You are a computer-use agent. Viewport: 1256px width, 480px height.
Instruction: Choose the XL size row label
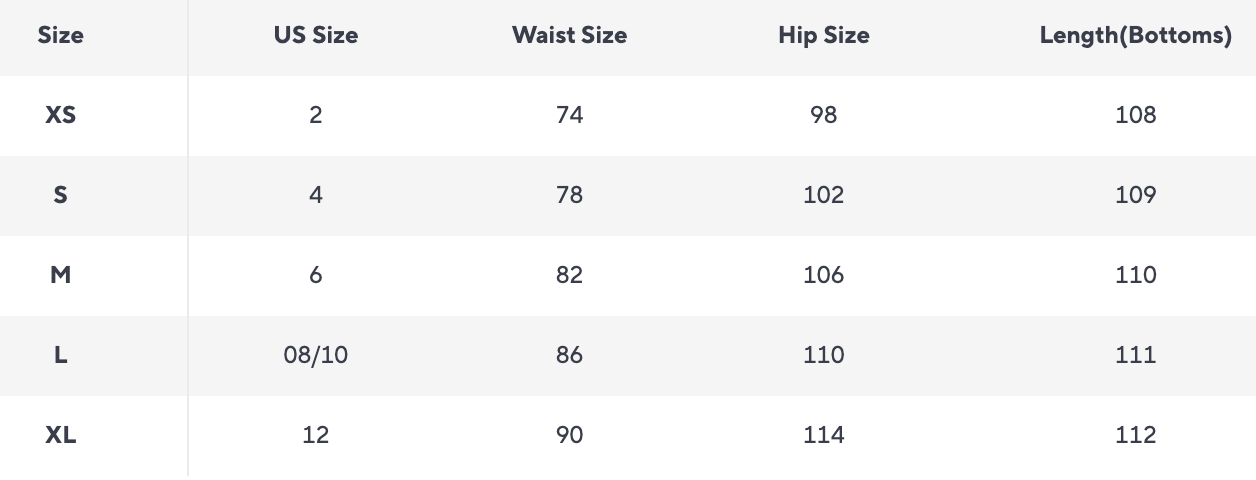point(60,435)
